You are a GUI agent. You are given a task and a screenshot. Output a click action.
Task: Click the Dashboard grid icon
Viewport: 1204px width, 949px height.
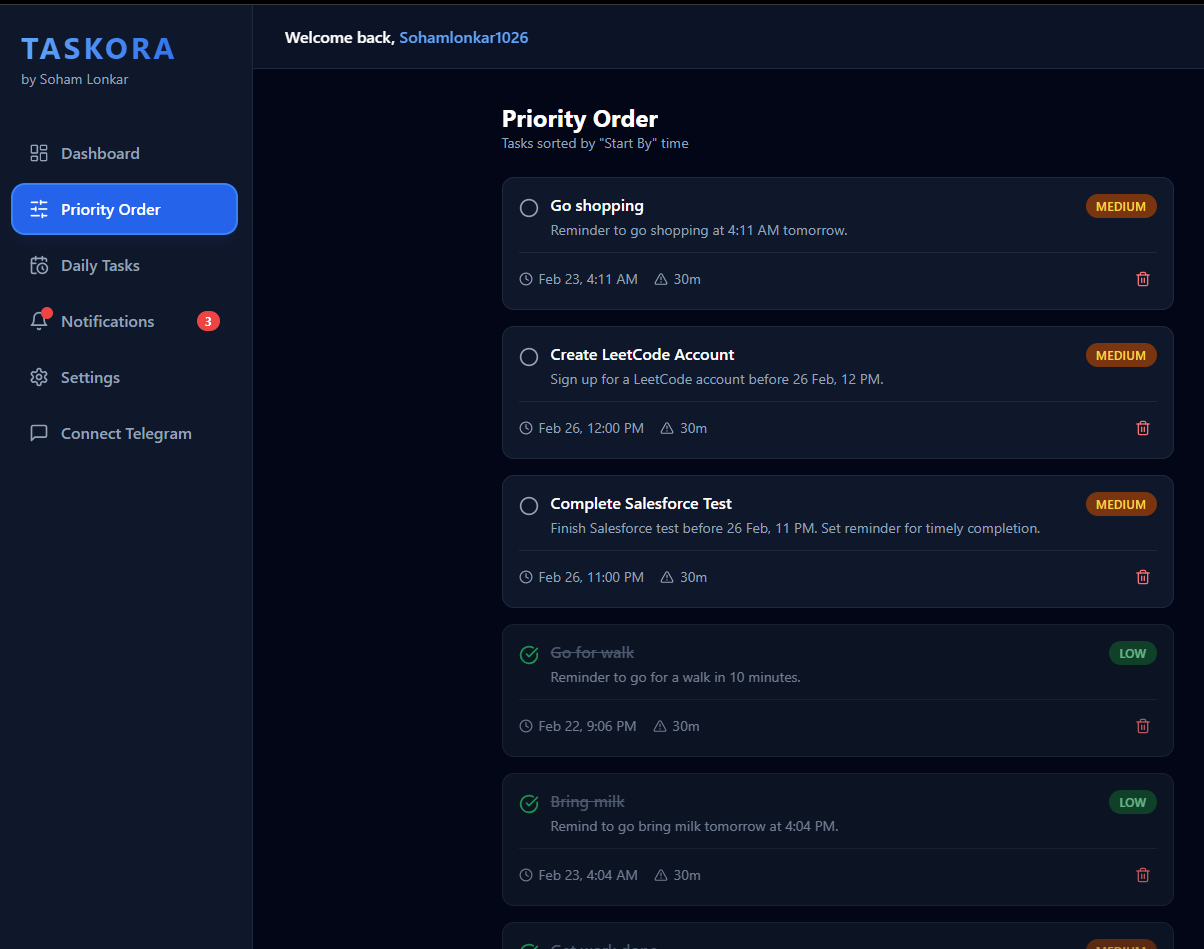click(39, 152)
